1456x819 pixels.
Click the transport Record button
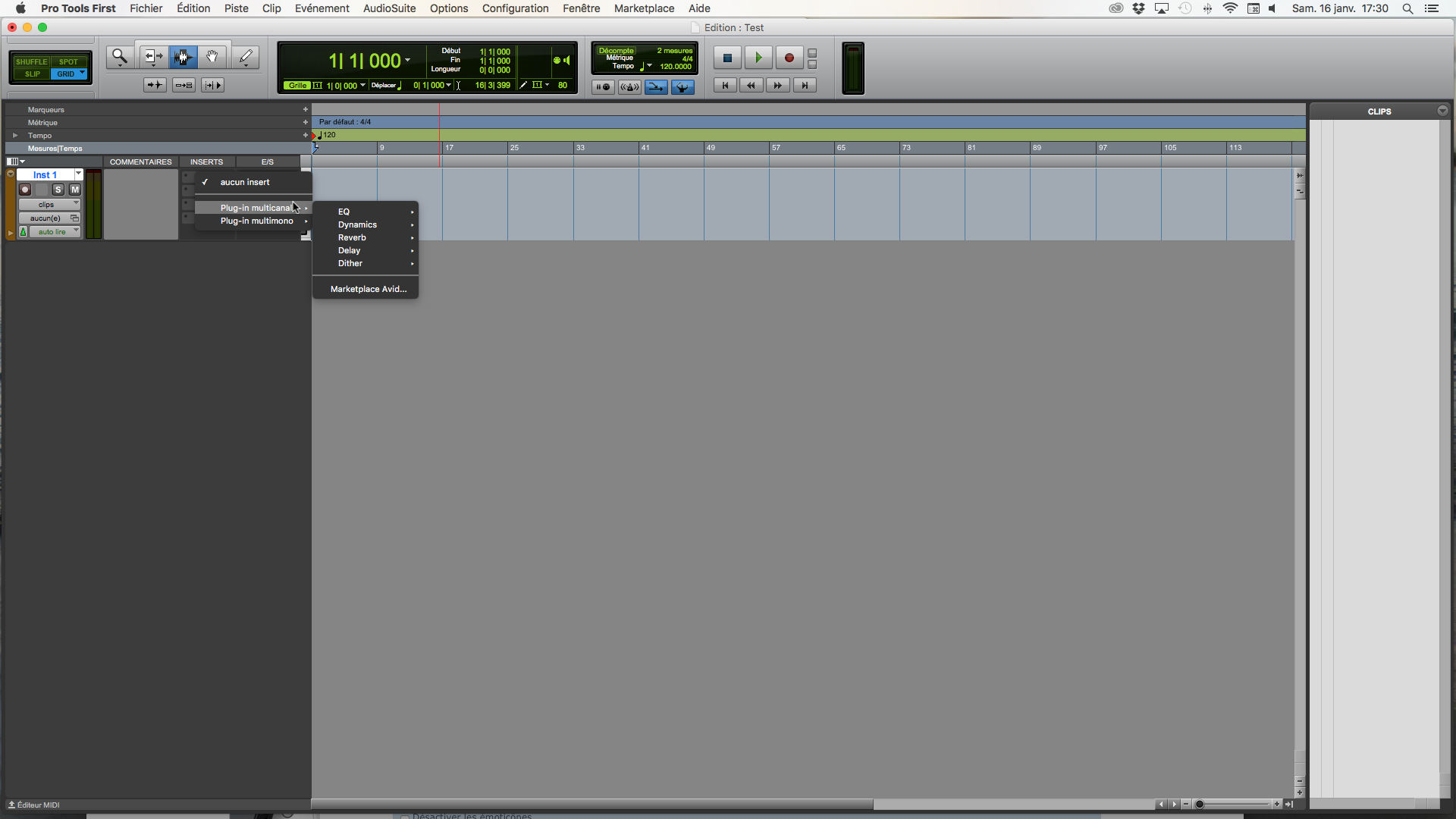[x=789, y=58]
